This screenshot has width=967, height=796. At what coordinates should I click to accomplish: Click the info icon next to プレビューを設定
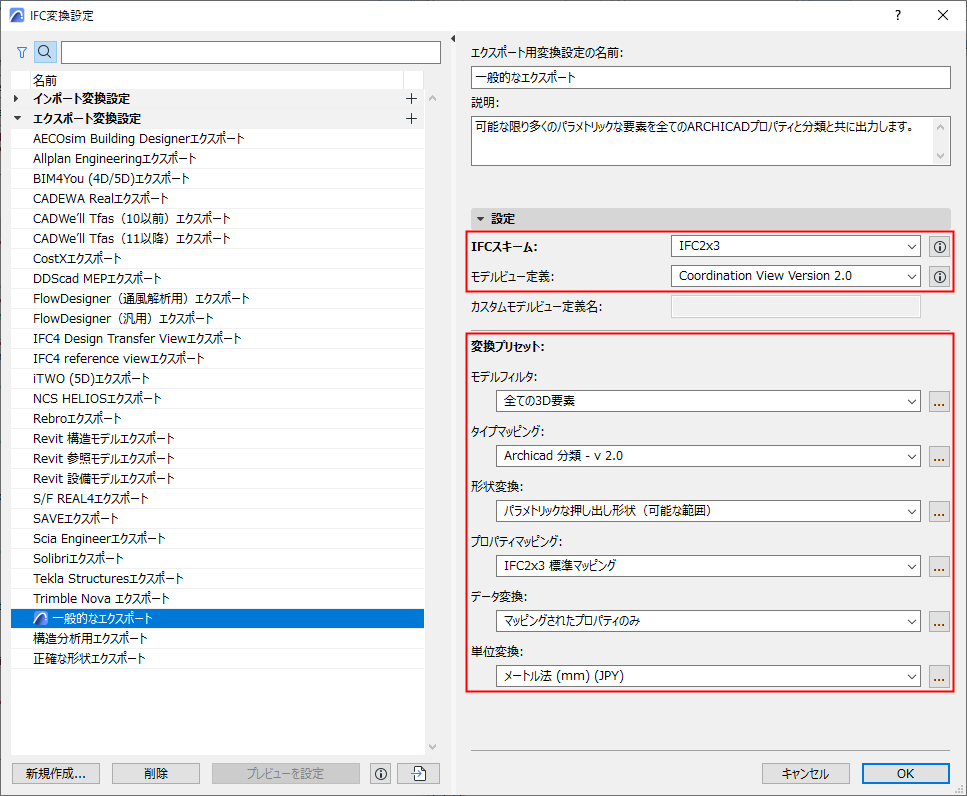click(x=380, y=773)
